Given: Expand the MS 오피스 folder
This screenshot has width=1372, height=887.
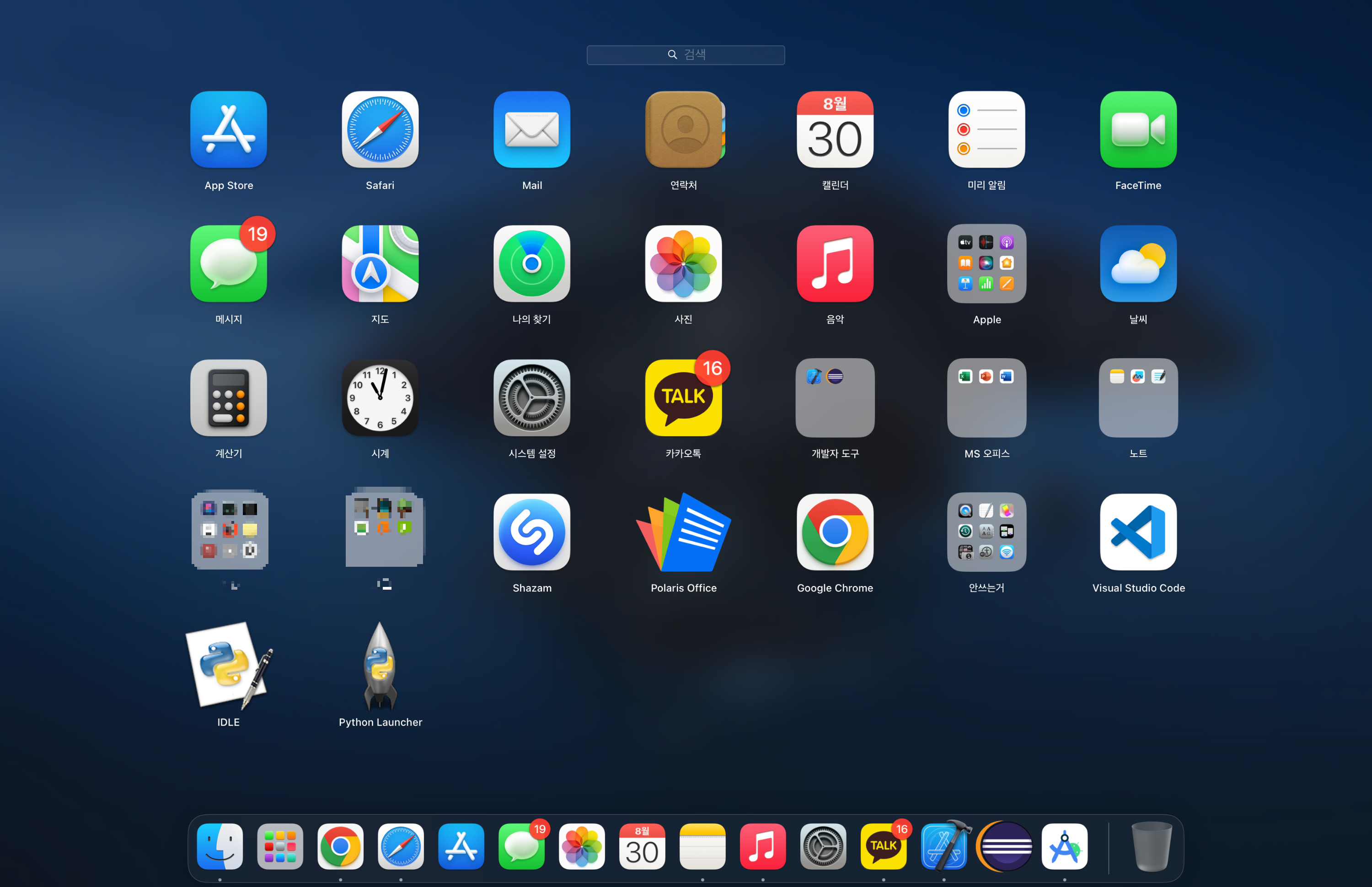Looking at the screenshot, I should 986,398.
